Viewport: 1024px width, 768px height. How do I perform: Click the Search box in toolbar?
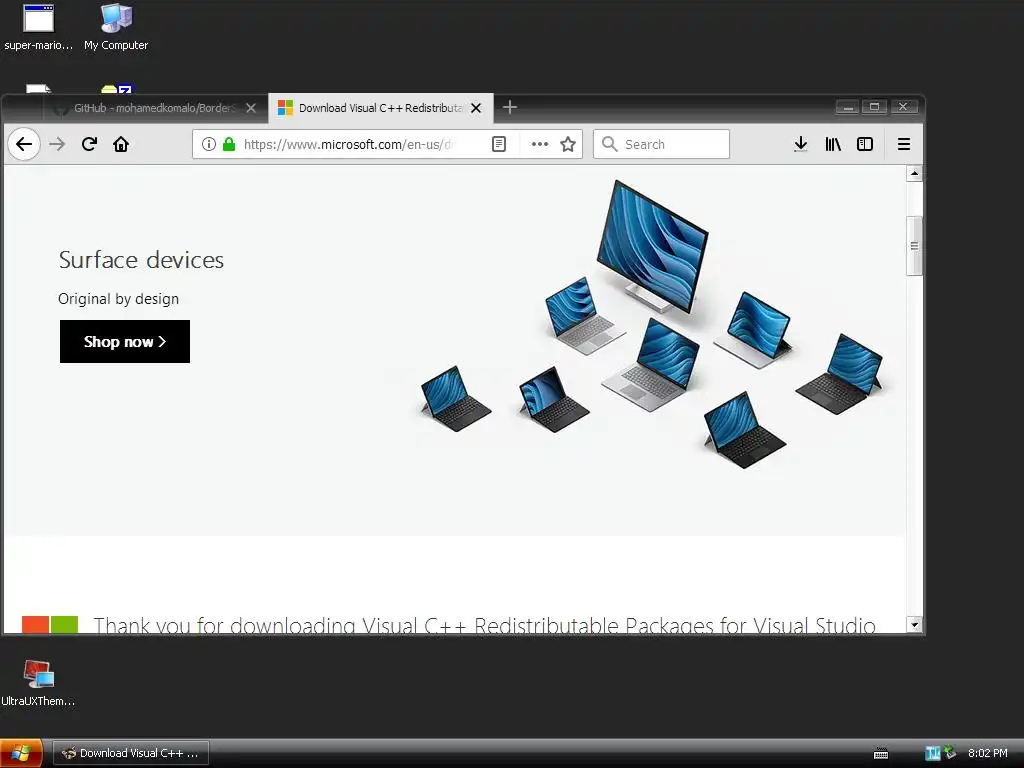662,144
